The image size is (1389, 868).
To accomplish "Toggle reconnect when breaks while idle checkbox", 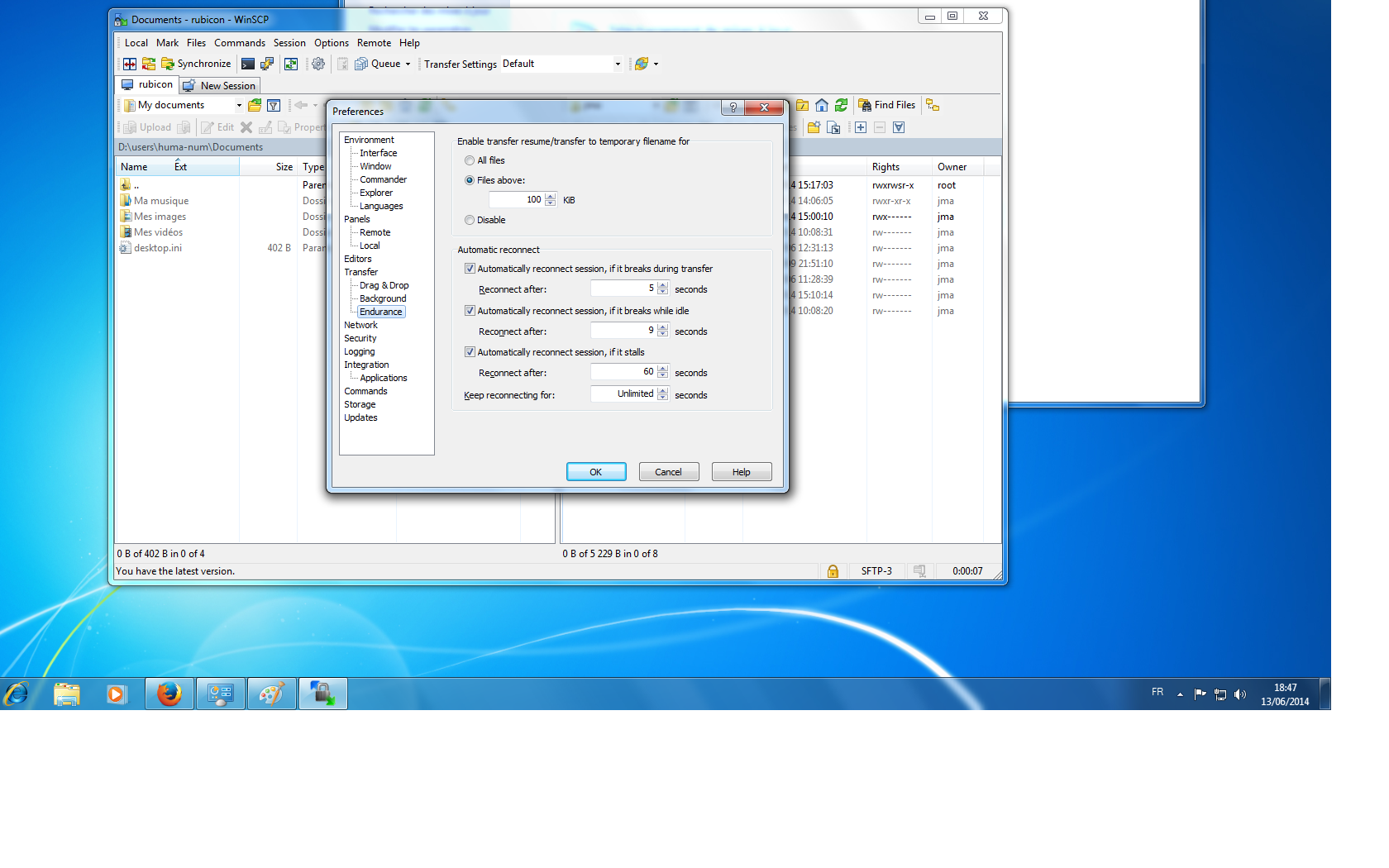I will tap(470, 311).
